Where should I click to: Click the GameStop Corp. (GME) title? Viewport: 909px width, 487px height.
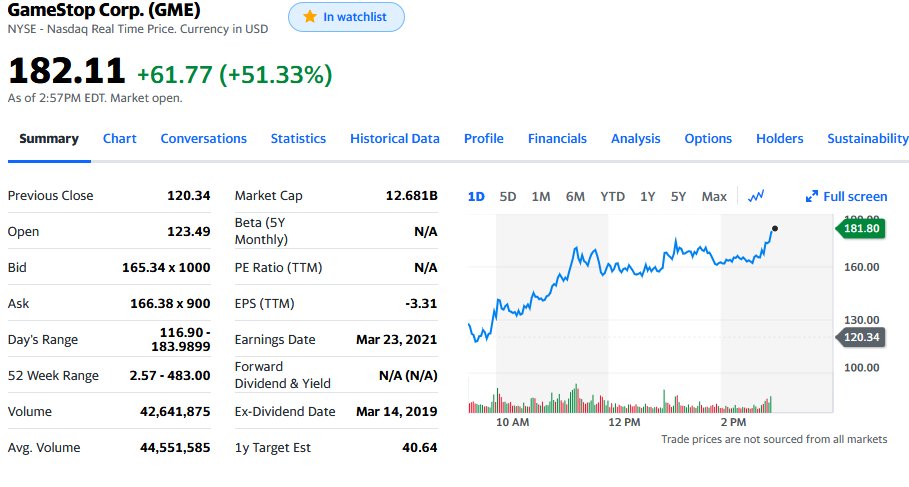pos(104,10)
